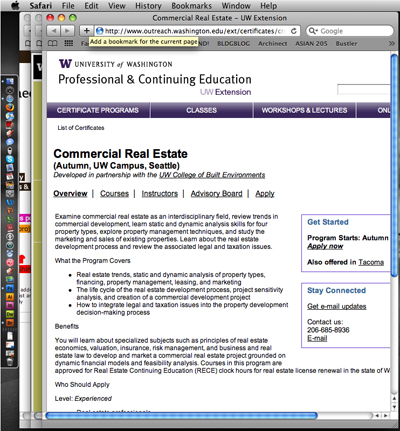The image size is (400, 431).
Task: Open iCal calendar icon in the dock
Action: (x=10, y=177)
